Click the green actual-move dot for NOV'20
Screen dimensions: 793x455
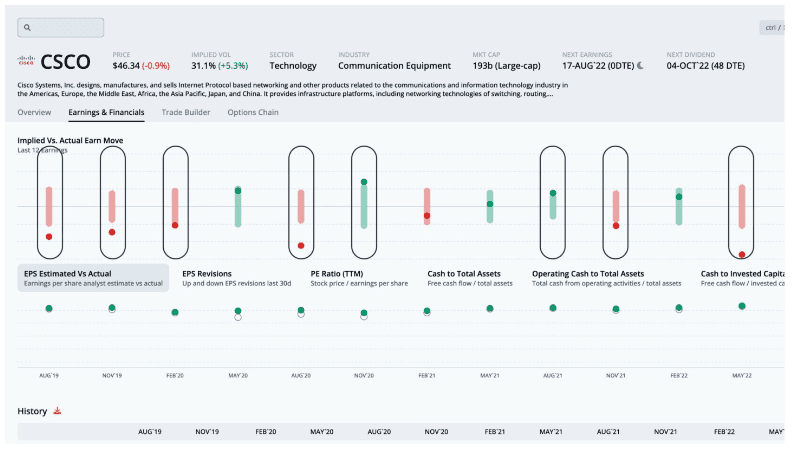[363, 183]
